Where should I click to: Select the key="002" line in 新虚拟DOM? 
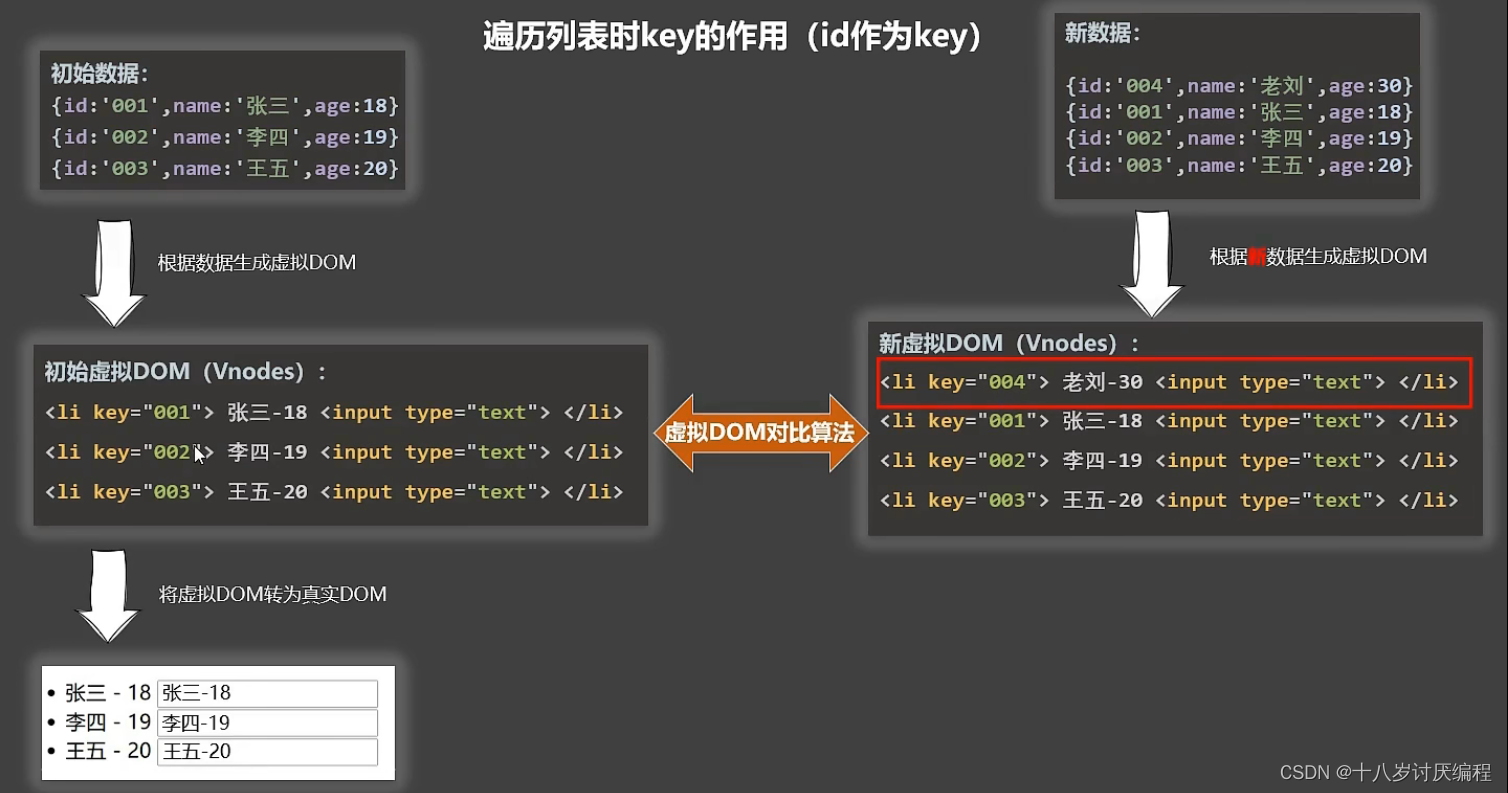tap(1169, 461)
